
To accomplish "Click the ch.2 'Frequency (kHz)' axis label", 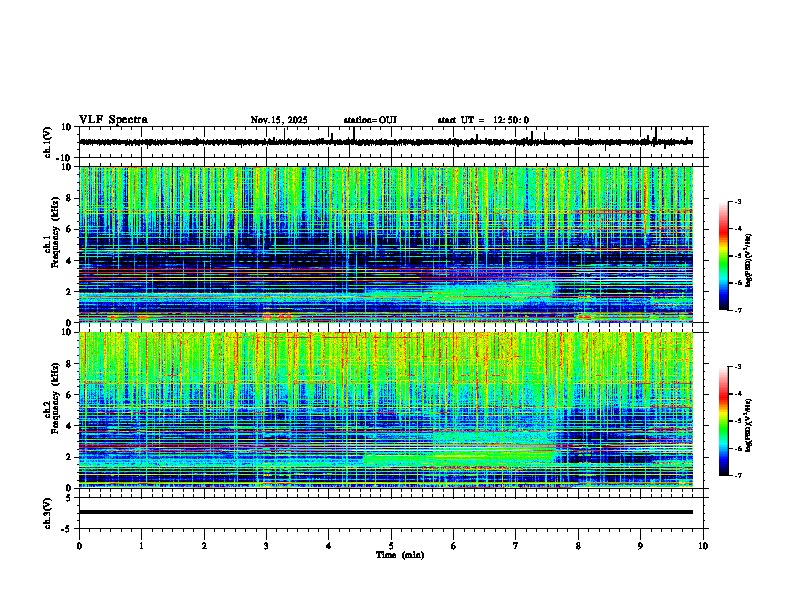I will [56, 398].
